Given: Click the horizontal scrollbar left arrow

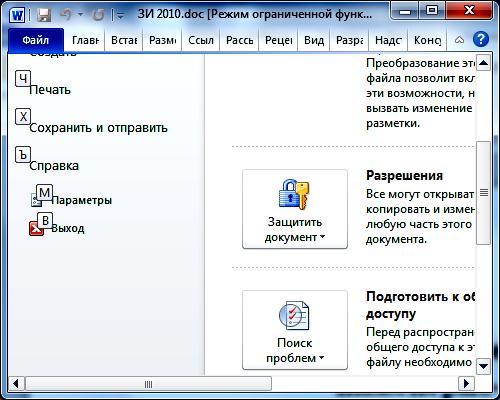Looking at the screenshot, I should pyautogui.click(x=16, y=384).
